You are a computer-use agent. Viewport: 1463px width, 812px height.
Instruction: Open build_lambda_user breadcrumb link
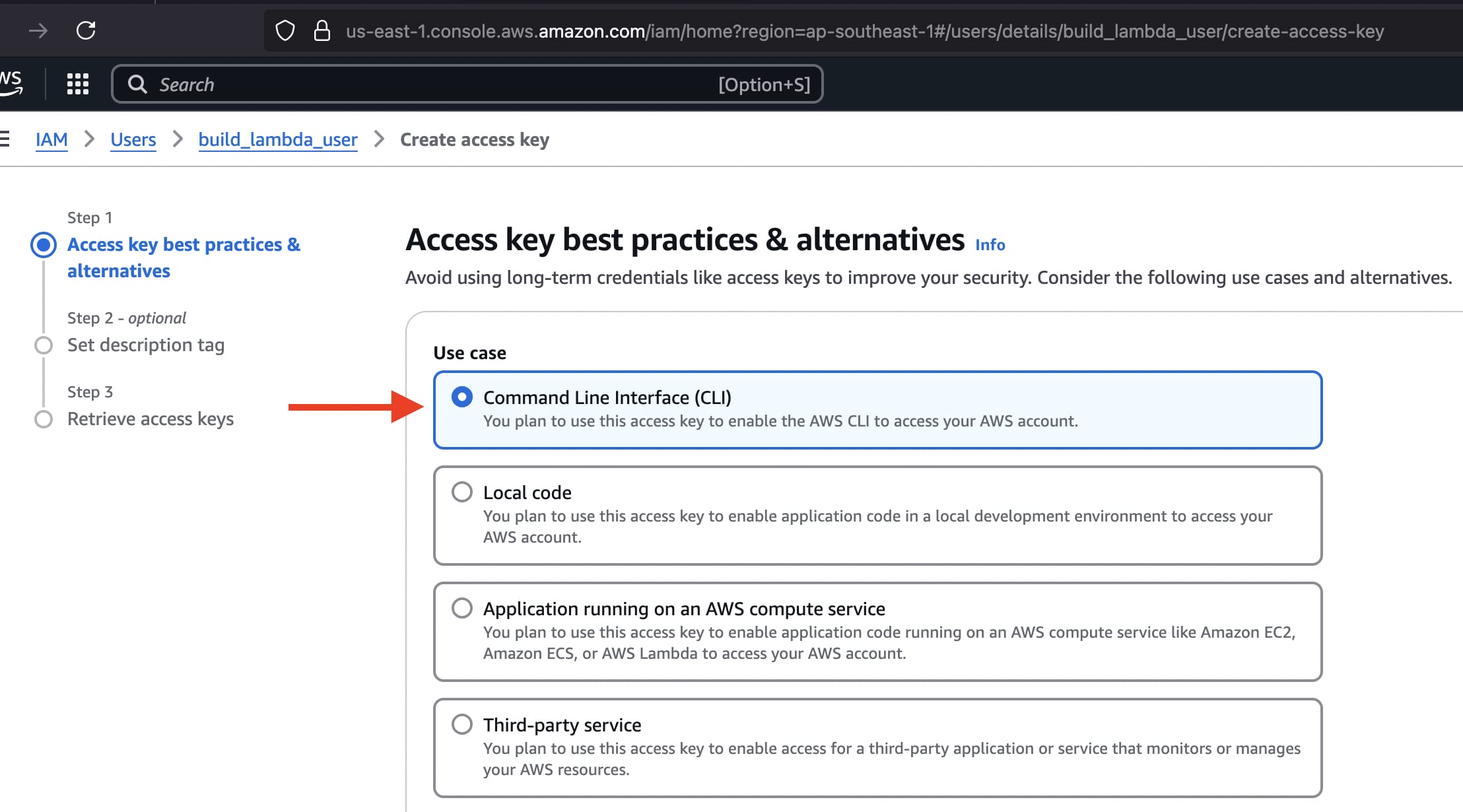pyautogui.click(x=278, y=139)
